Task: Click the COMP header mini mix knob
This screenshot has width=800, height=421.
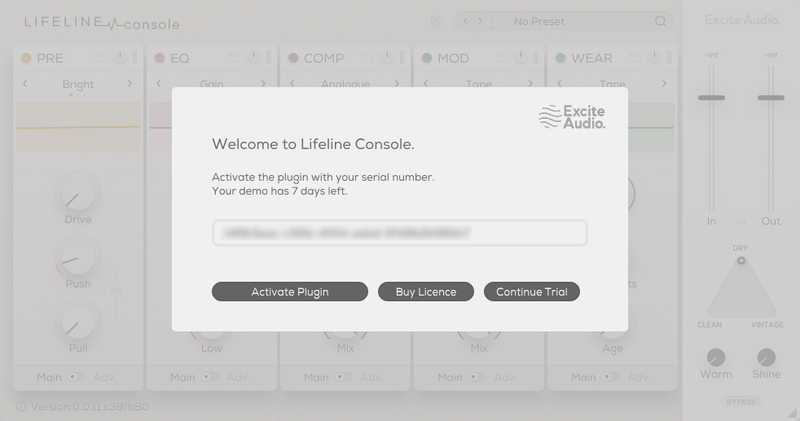Action: (387, 57)
